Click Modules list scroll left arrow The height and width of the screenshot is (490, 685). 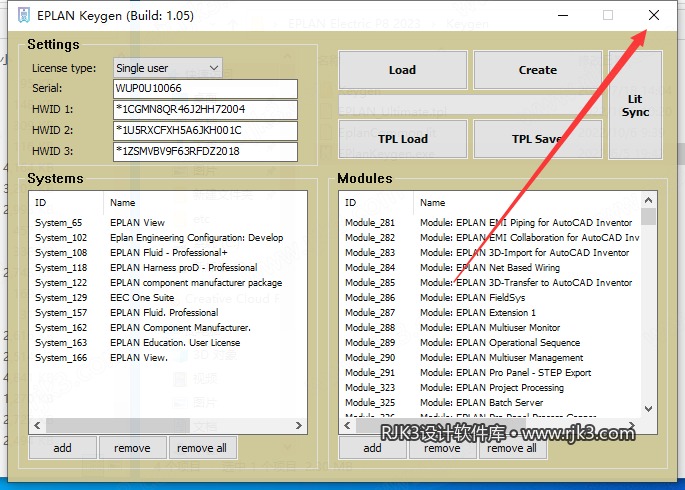pyautogui.click(x=347, y=425)
